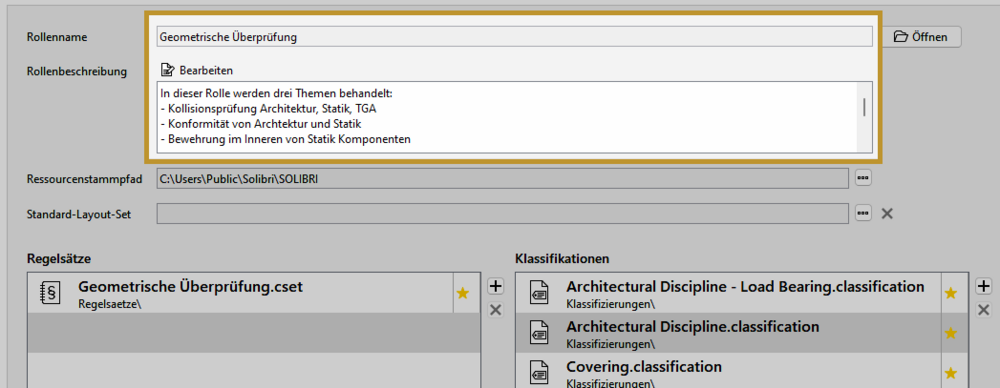1000x388 pixels.
Task: Click the Rollenbeschreibung label
Action: (x=77, y=71)
